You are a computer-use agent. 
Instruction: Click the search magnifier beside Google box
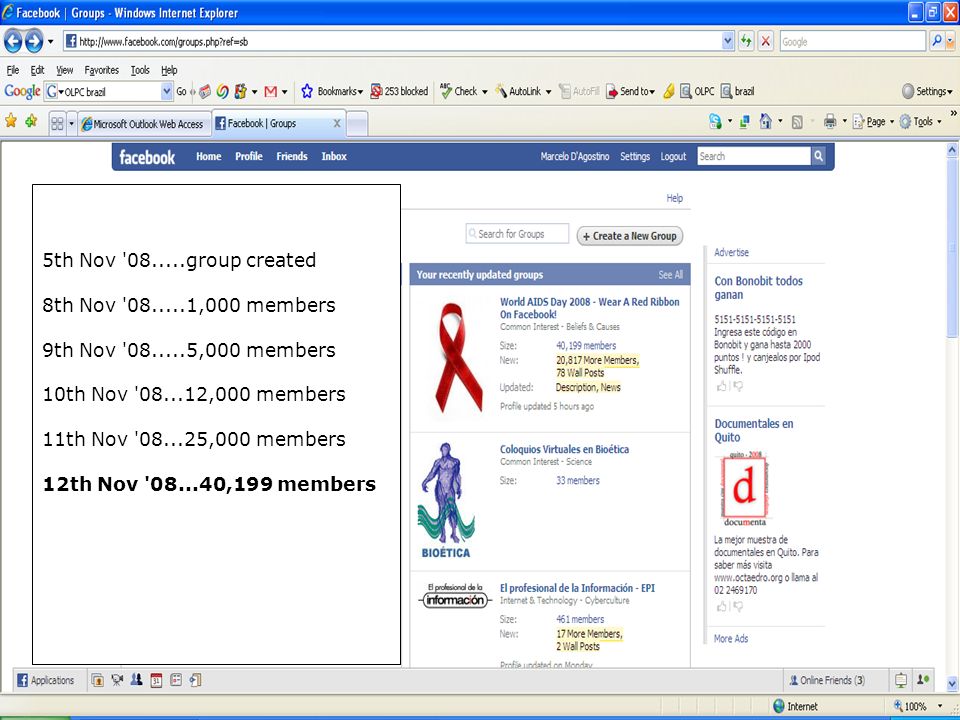coord(937,42)
